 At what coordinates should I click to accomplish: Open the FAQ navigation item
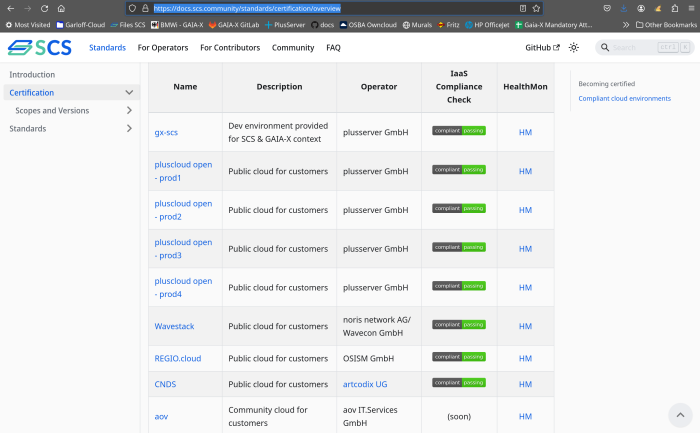click(333, 47)
